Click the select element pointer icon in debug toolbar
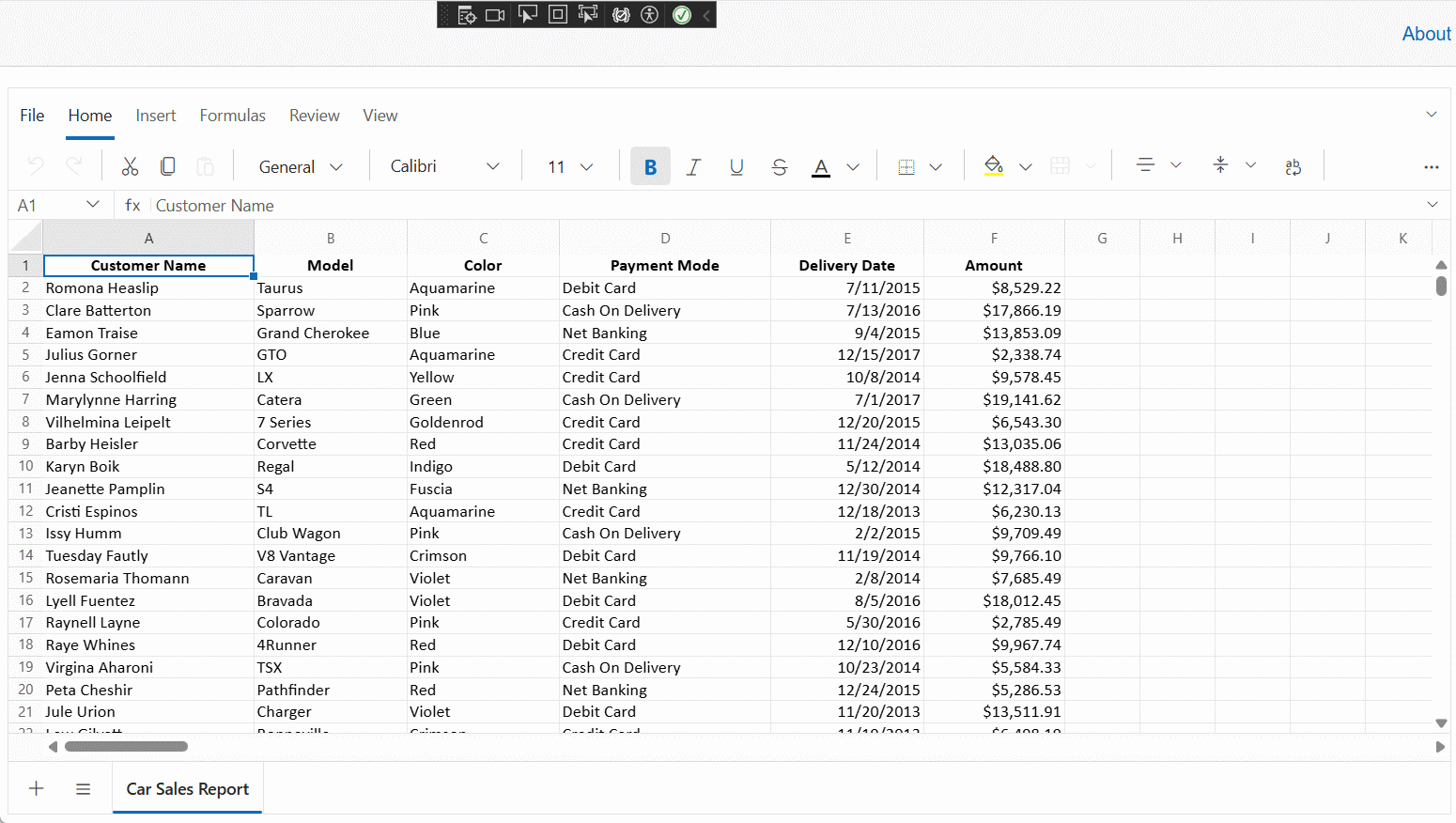1456x823 pixels. [x=528, y=14]
